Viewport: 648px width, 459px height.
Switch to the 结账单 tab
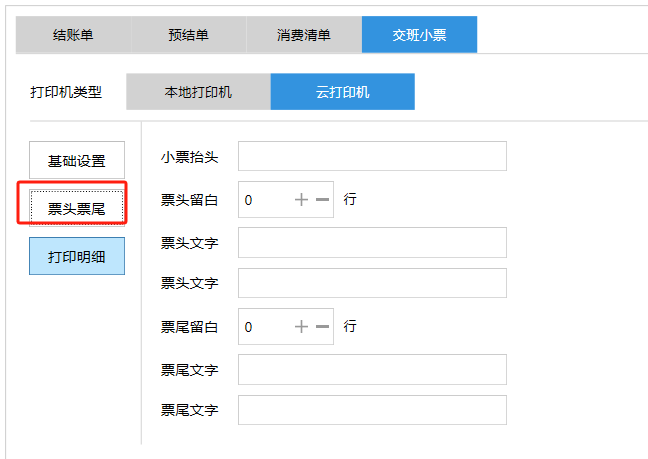pyautogui.click(x=73, y=35)
